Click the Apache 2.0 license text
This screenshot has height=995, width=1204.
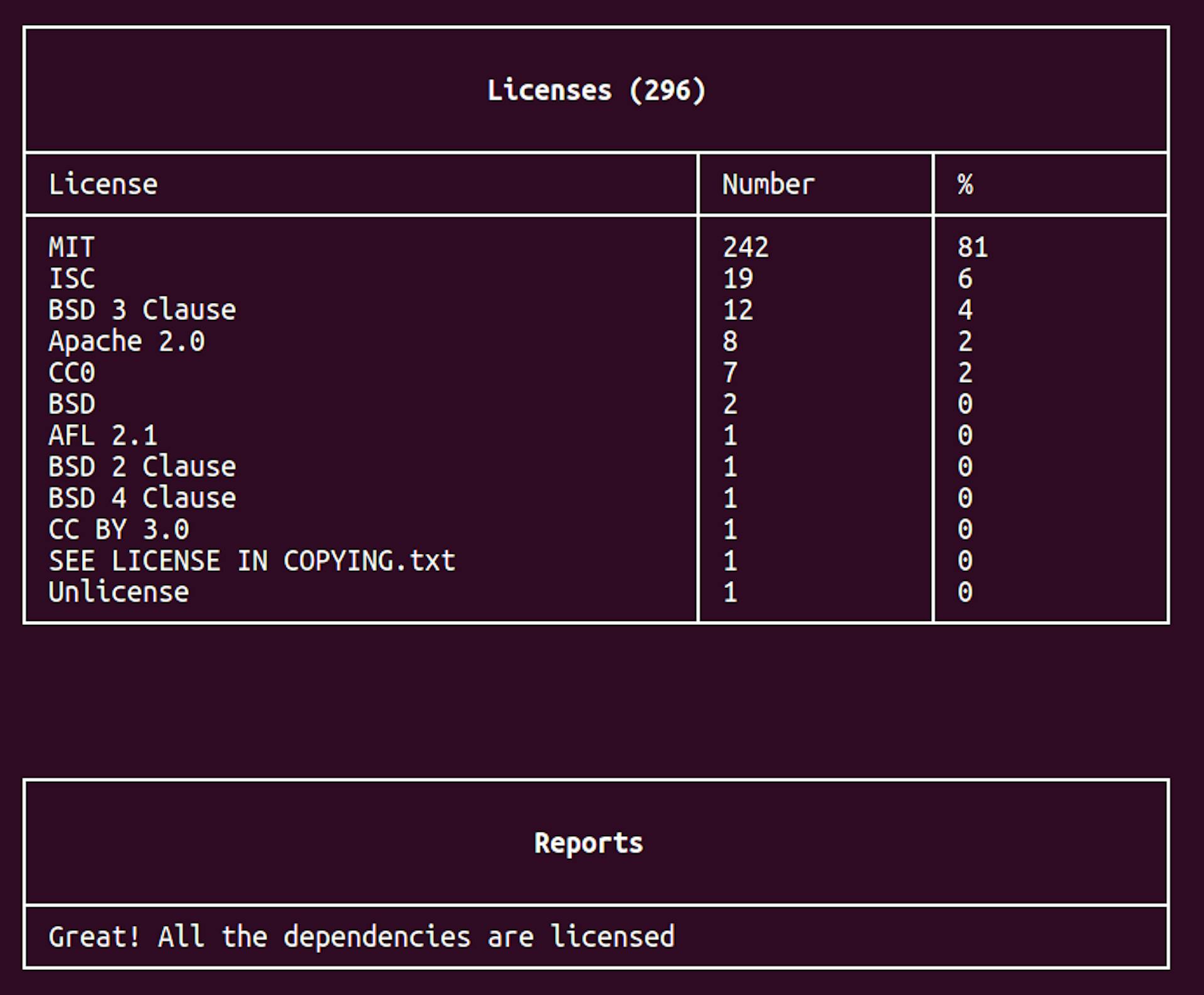126,341
